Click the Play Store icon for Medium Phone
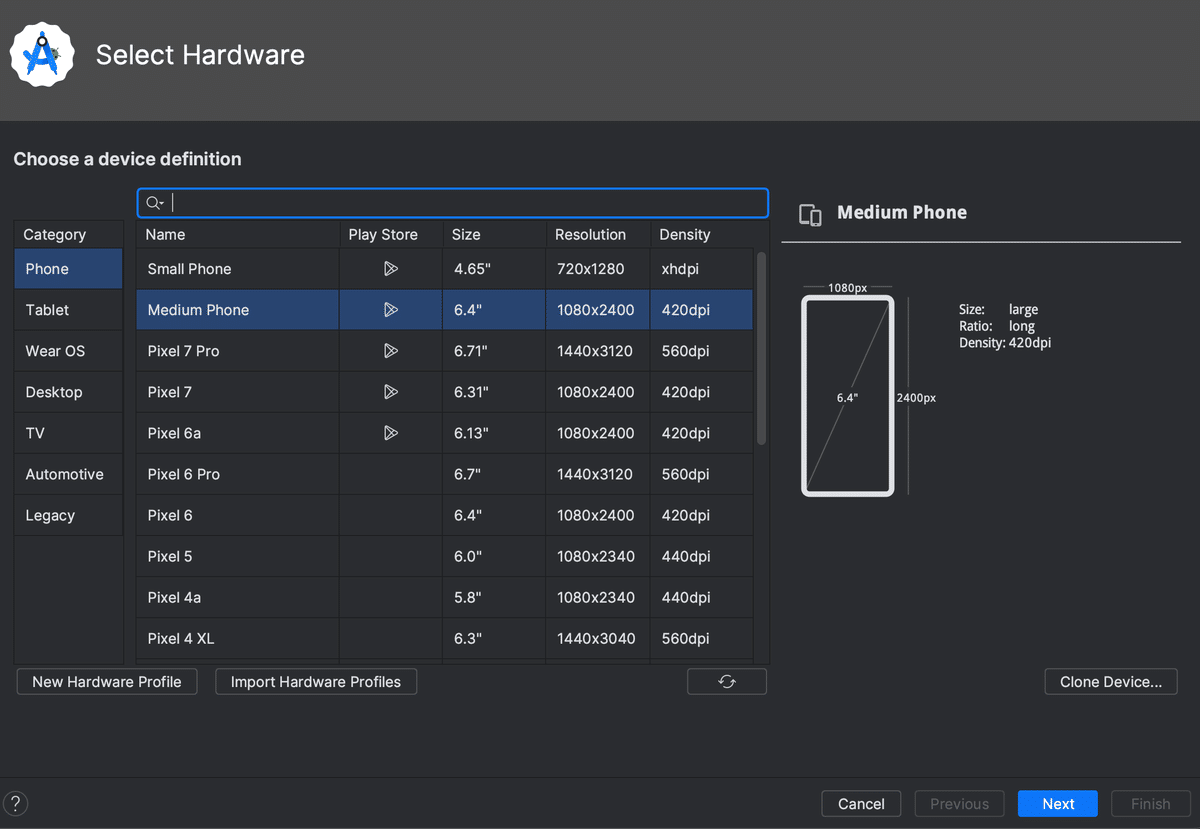Image resolution: width=1200 pixels, height=829 pixels. [x=391, y=310]
